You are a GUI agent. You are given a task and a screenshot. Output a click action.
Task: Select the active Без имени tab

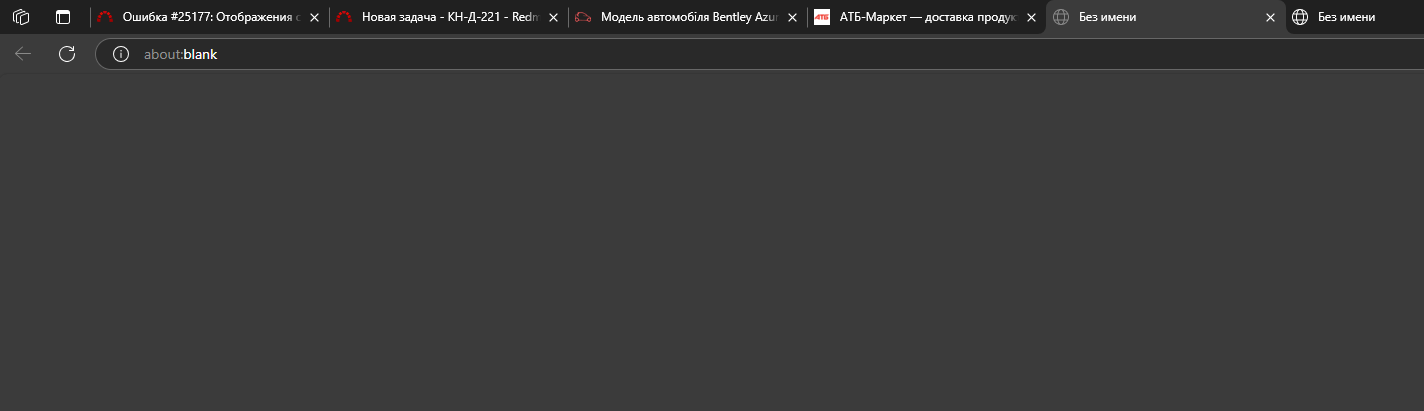pyautogui.click(x=1150, y=17)
